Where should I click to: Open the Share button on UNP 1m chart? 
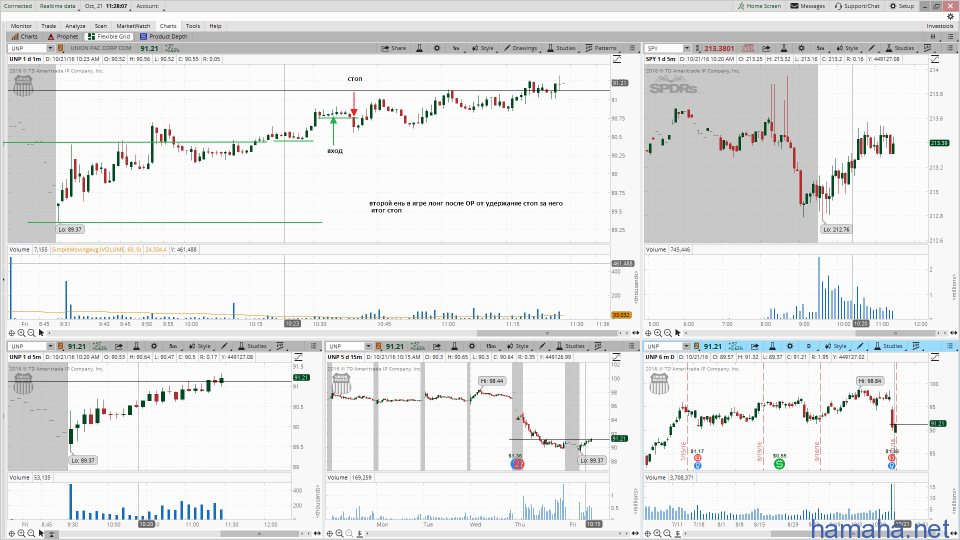pos(394,48)
